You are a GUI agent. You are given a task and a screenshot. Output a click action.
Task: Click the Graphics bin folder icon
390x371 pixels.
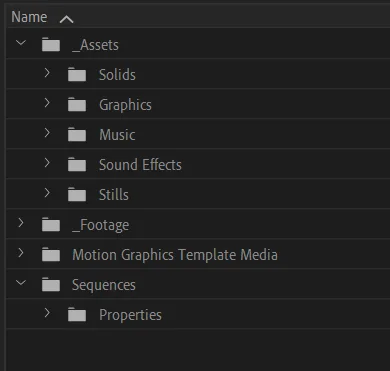tap(77, 105)
